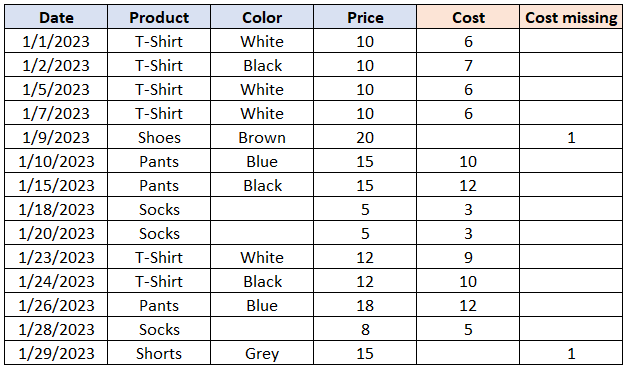Select the cost cell with value 9
Screen dimensions: 627x367
(468, 257)
